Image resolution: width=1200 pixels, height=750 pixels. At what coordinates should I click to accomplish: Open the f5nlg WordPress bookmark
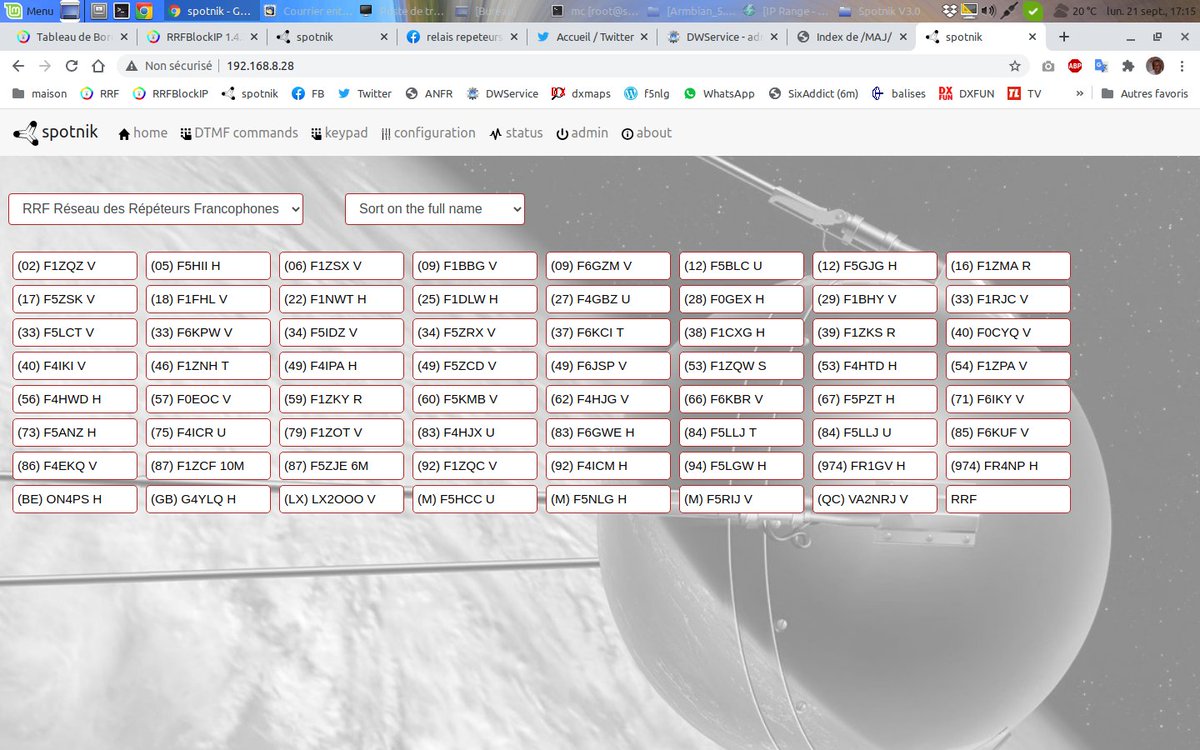pos(648,93)
